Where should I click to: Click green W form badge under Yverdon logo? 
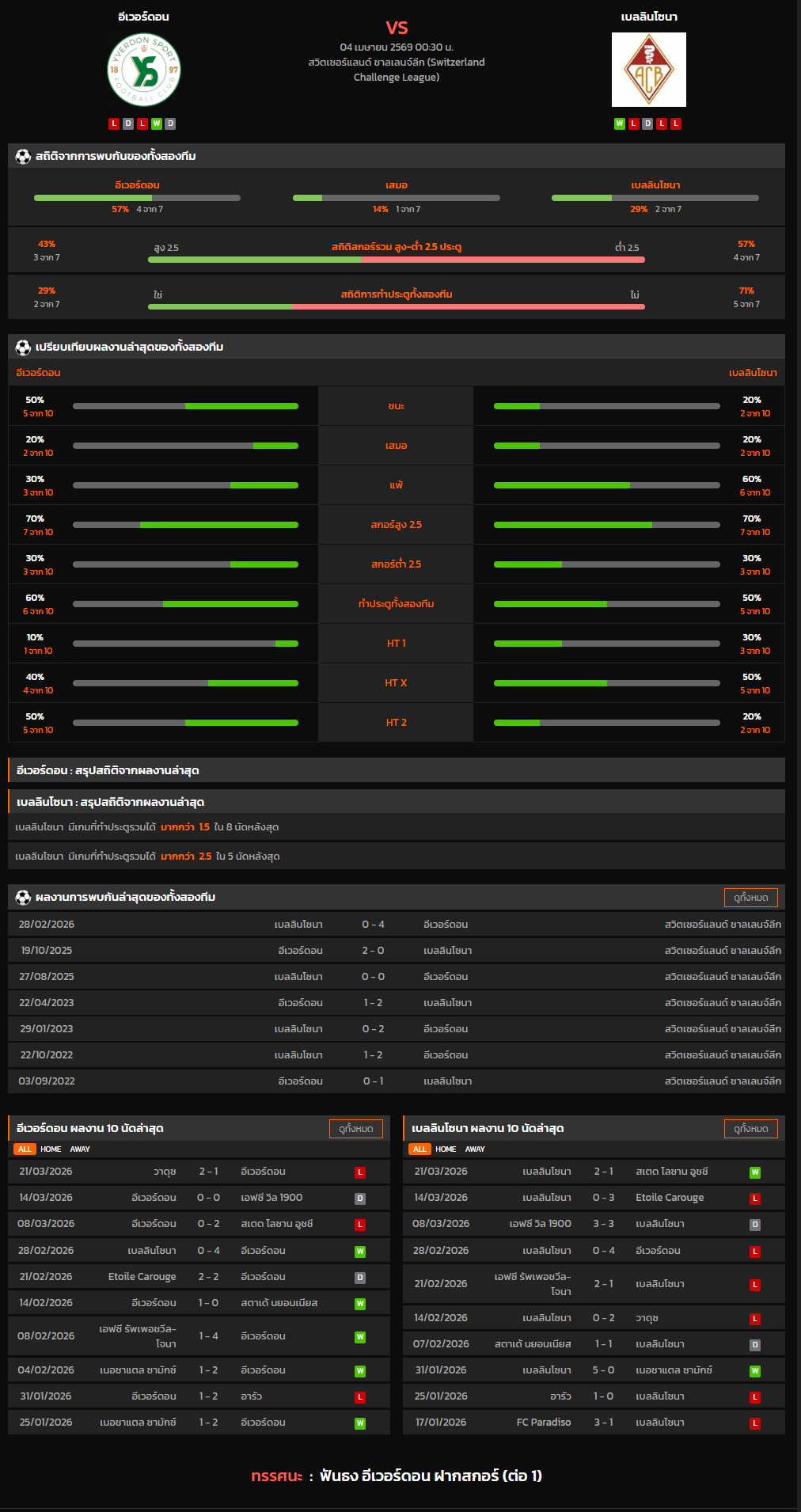pyautogui.click(x=156, y=123)
